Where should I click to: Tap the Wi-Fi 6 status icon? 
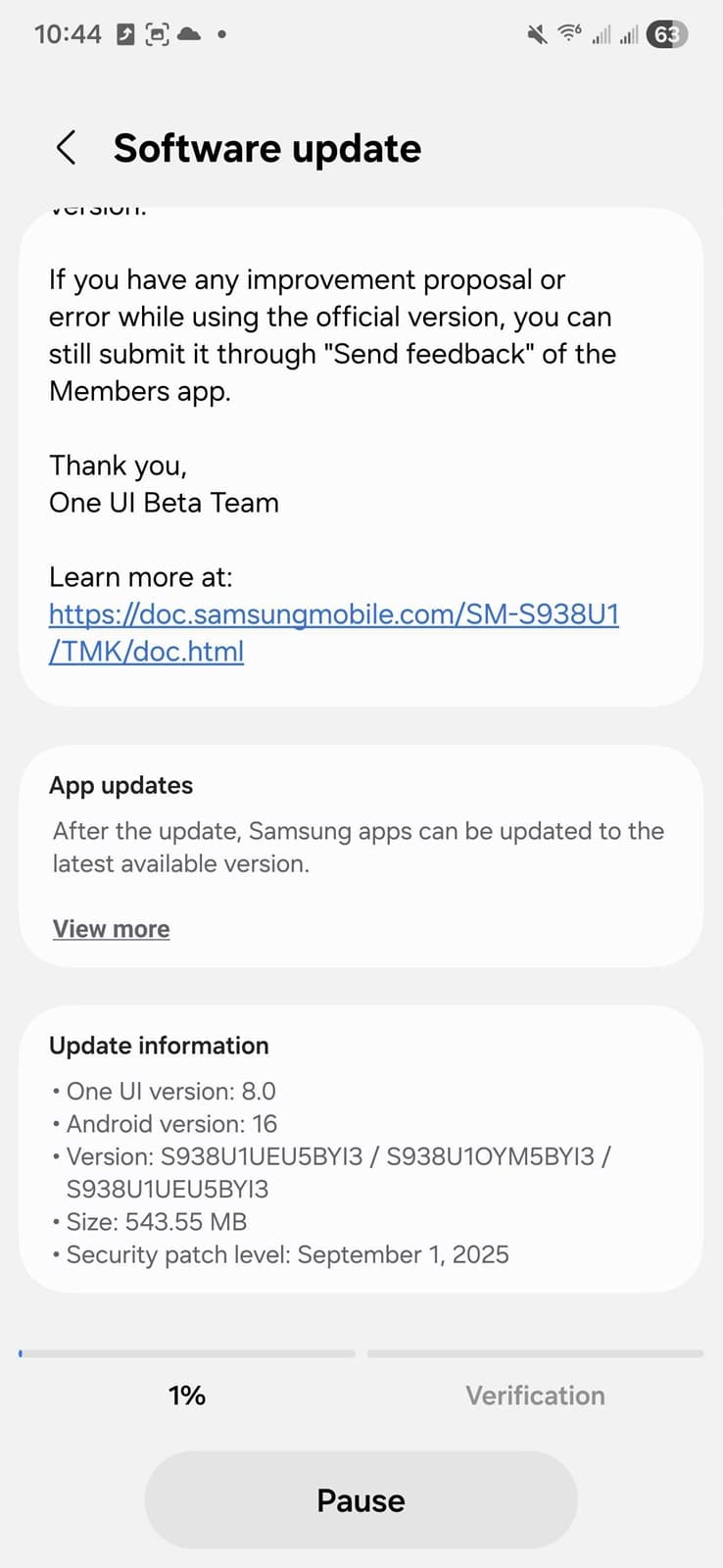pyautogui.click(x=569, y=33)
